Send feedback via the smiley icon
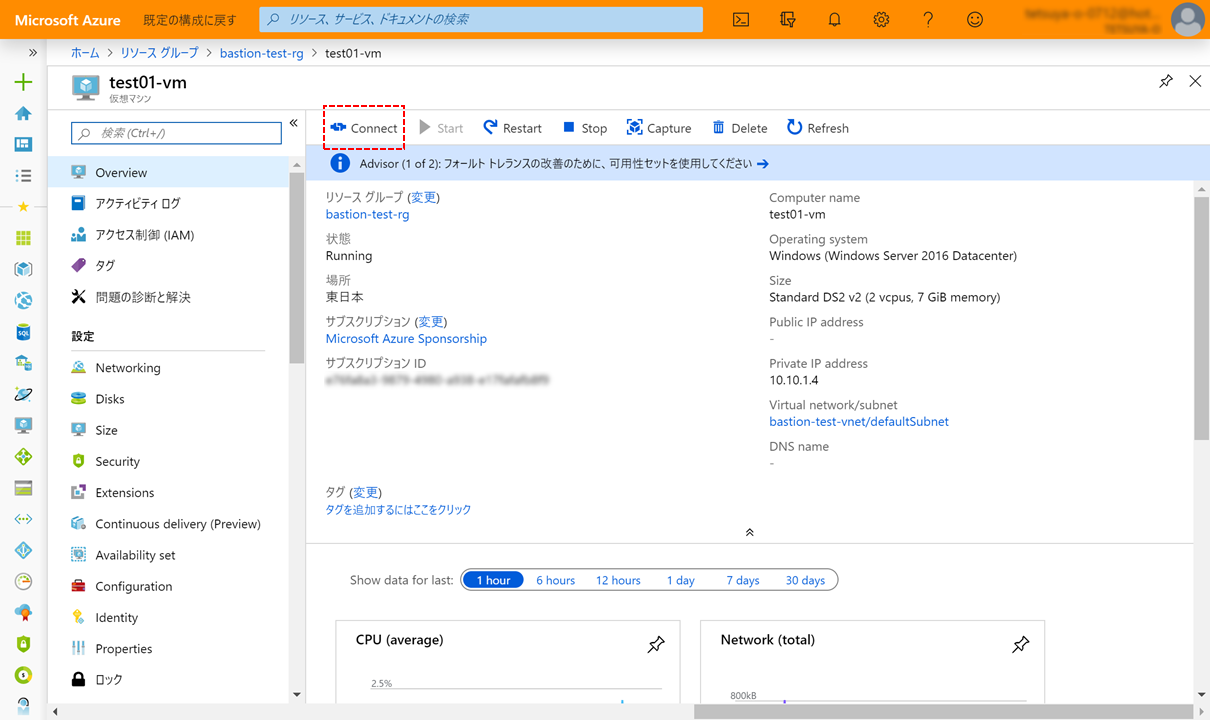1210x720 pixels. pos(975,19)
